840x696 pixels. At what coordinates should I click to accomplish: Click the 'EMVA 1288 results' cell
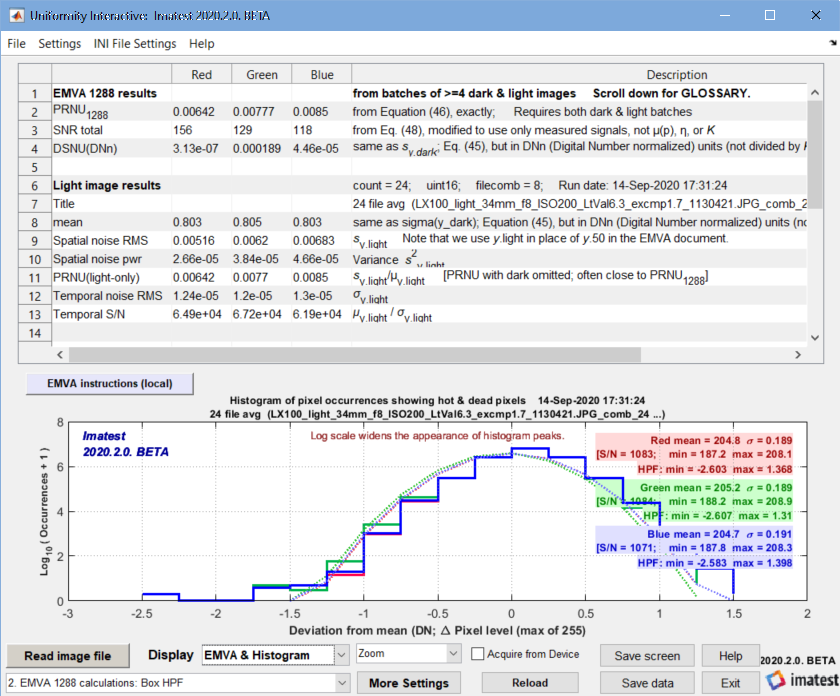[x=111, y=93]
